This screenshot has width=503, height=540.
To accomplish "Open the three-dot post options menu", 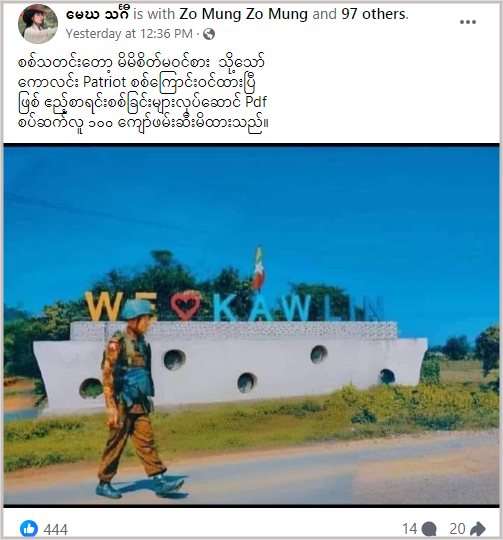I will [x=468, y=22].
